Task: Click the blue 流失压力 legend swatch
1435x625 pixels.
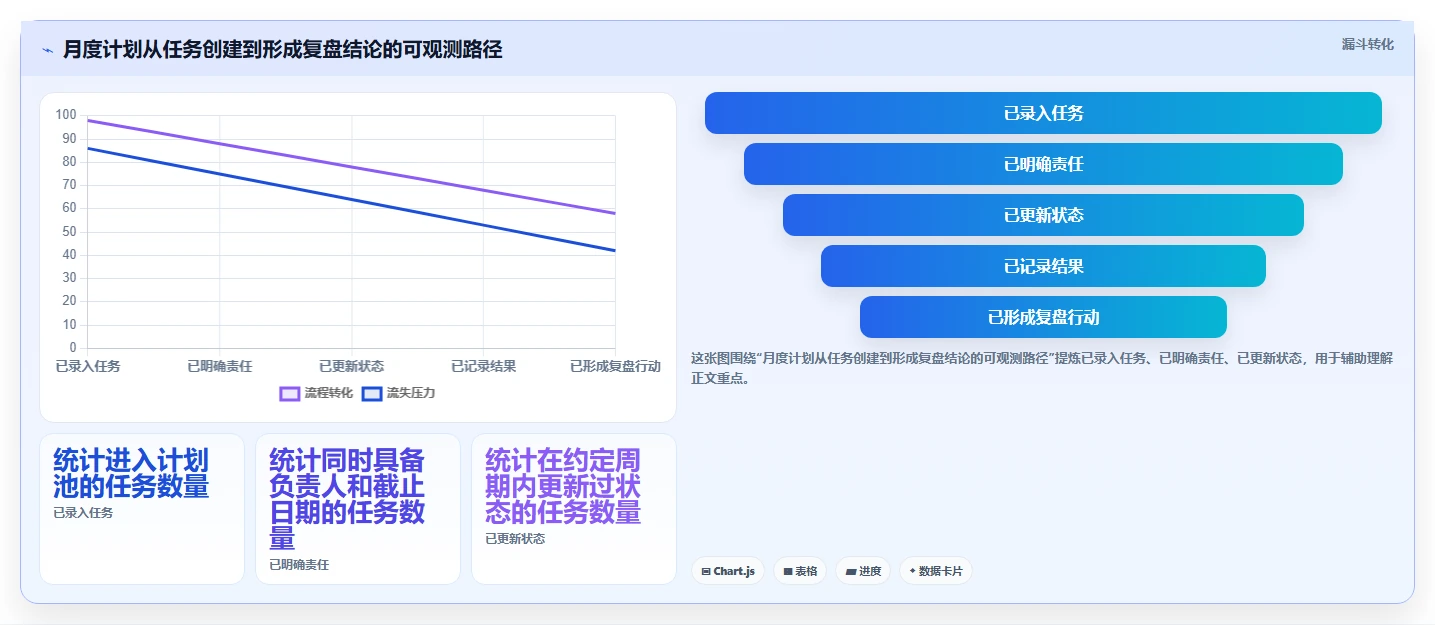Action: pos(372,393)
